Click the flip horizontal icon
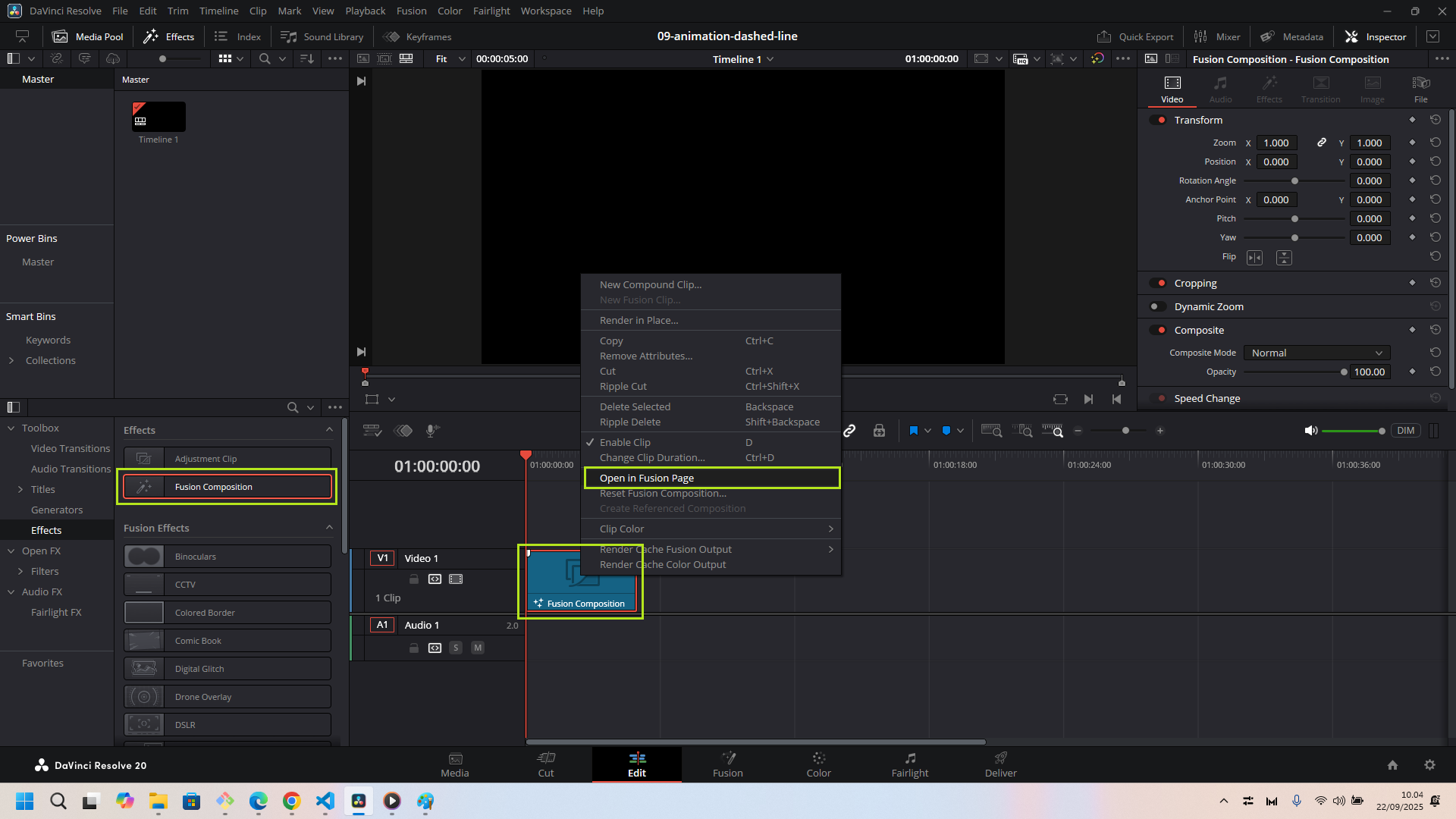 [x=1255, y=258]
